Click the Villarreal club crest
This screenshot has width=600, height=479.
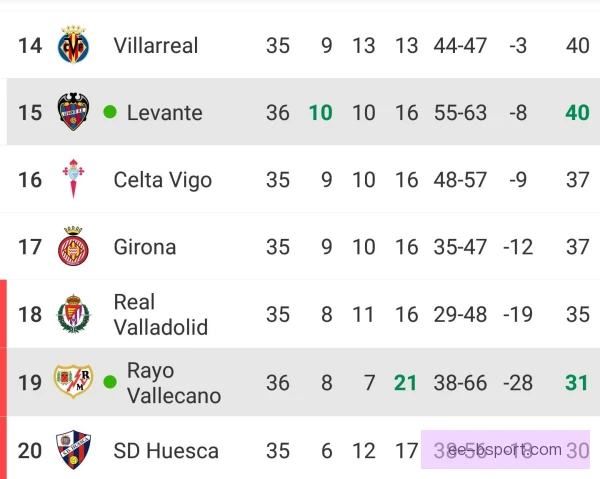73,45
